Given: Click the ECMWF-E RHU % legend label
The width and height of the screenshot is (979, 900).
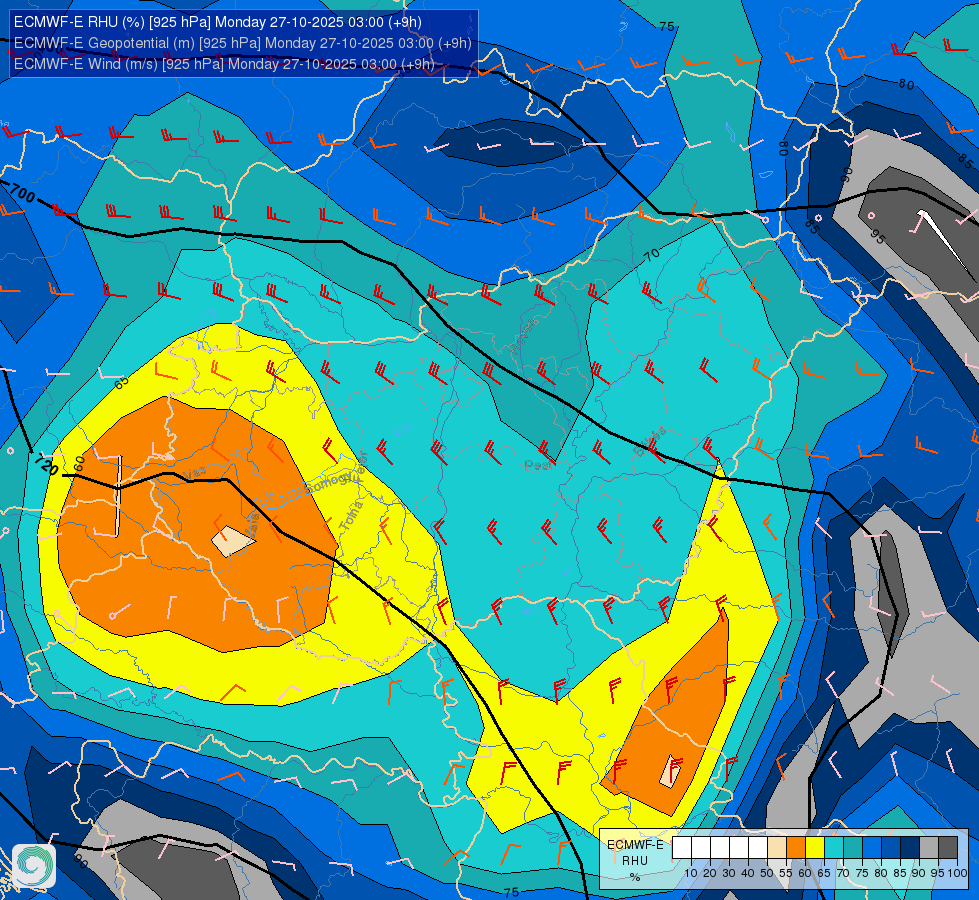Looking at the screenshot, I should (635, 861).
